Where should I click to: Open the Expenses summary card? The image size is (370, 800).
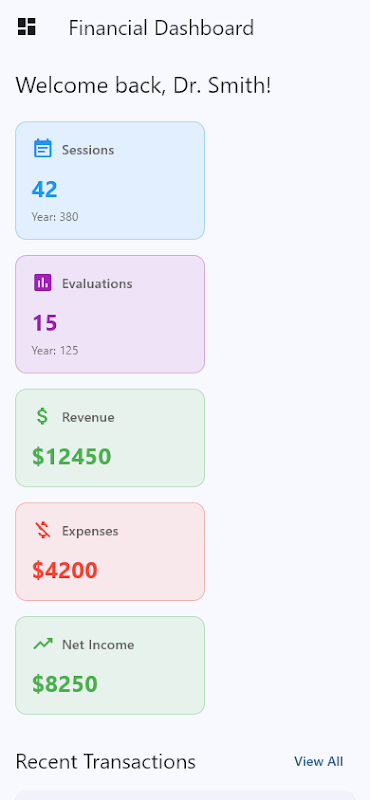tap(110, 552)
